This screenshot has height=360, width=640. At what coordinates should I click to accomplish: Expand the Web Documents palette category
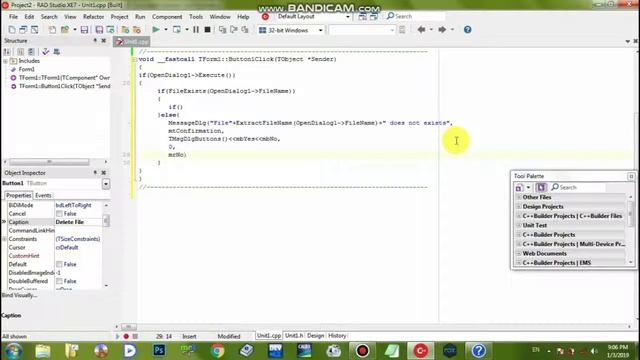tap(519, 253)
